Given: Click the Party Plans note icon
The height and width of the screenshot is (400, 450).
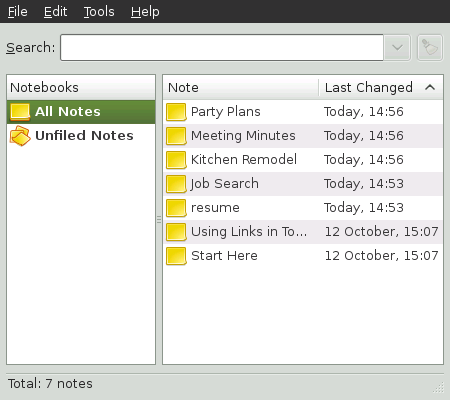Looking at the screenshot, I should click(x=176, y=112).
